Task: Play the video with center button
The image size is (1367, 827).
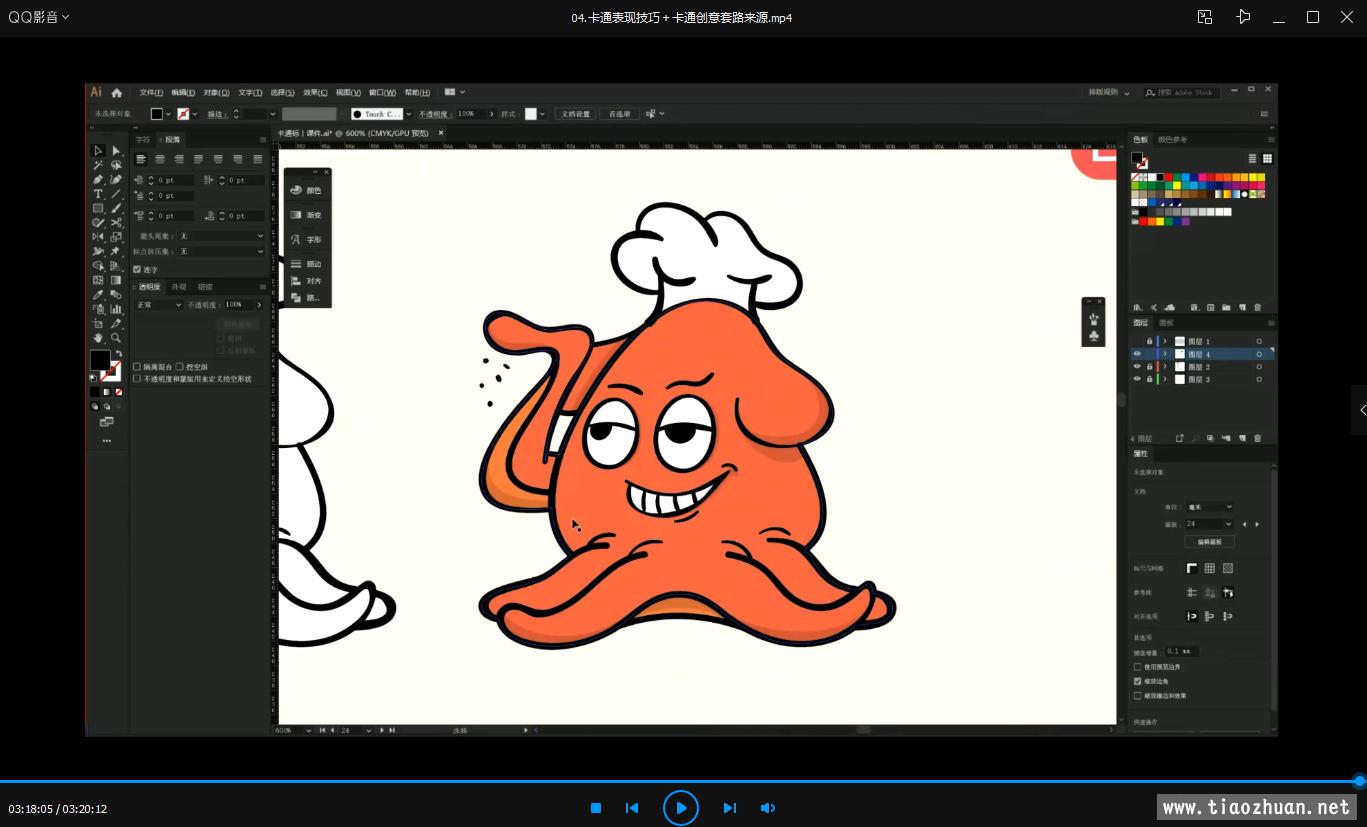Action: click(681, 808)
